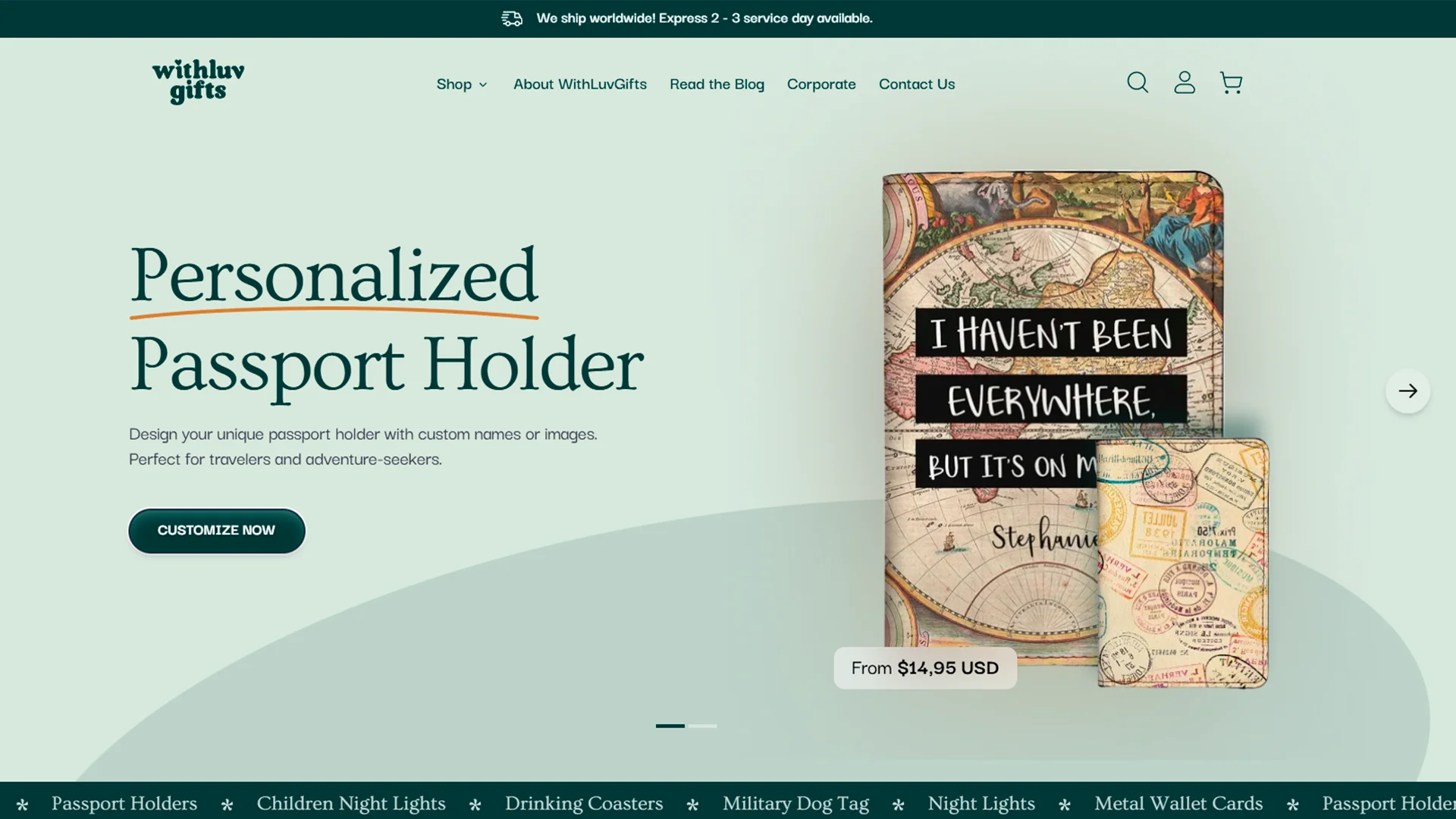
Task: Select the second carousel slide indicator
Action: (x=703, y=726)
